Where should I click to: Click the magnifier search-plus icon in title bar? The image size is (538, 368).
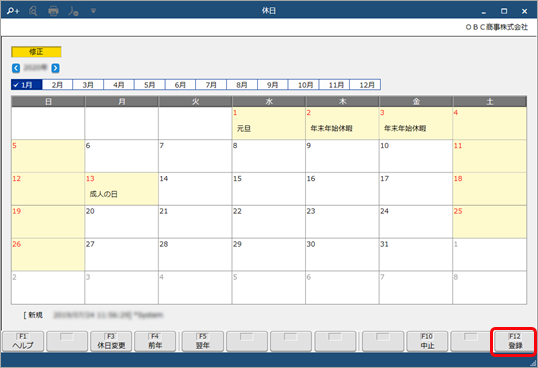click(x=13, y=11)
